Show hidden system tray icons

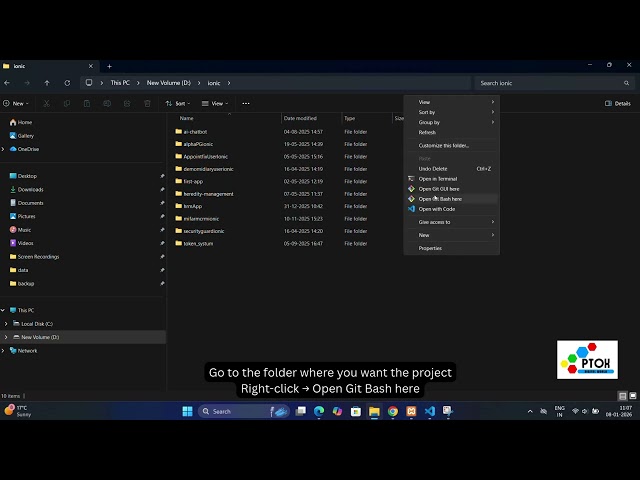pos(530,411)
